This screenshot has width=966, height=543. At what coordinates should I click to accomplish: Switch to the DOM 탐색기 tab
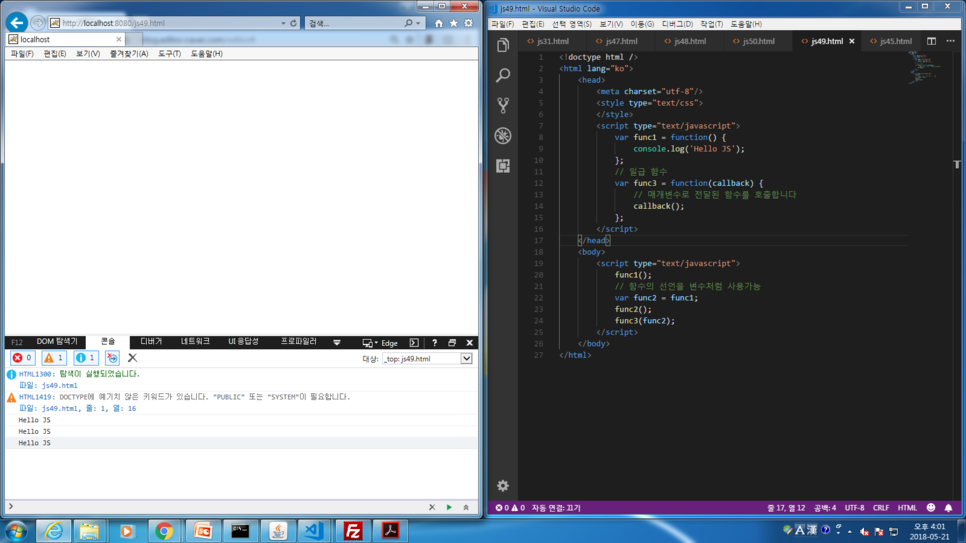[57, 341]
